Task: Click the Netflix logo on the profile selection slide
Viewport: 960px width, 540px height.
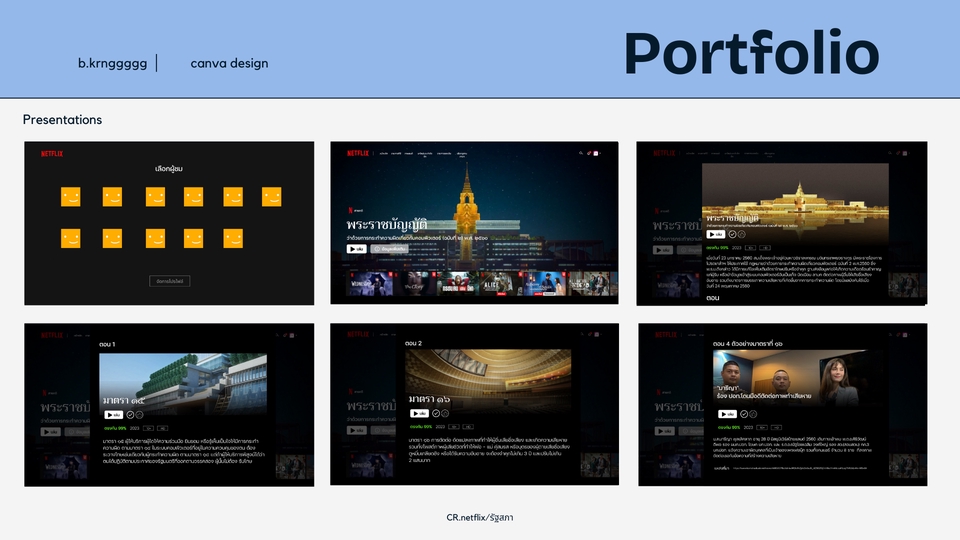Action: [x=52, y=154]
